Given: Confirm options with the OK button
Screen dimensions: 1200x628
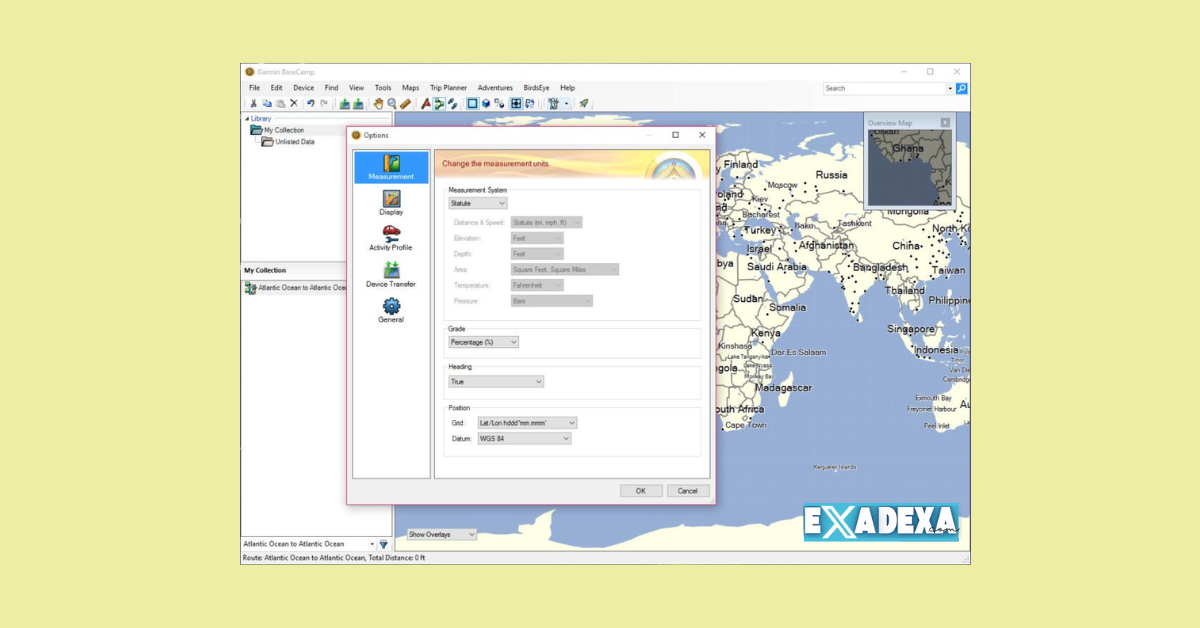Looking at the screenshot, I should [x=641, y=490].
